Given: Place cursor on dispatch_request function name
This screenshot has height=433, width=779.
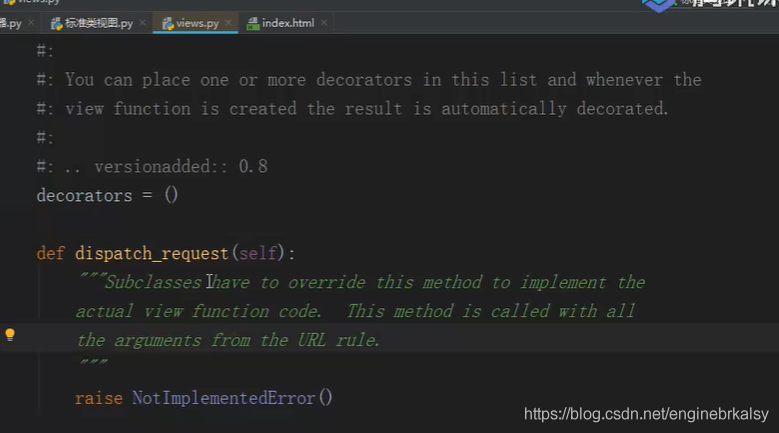Looking at the screenshot, I should pos(151,253).
